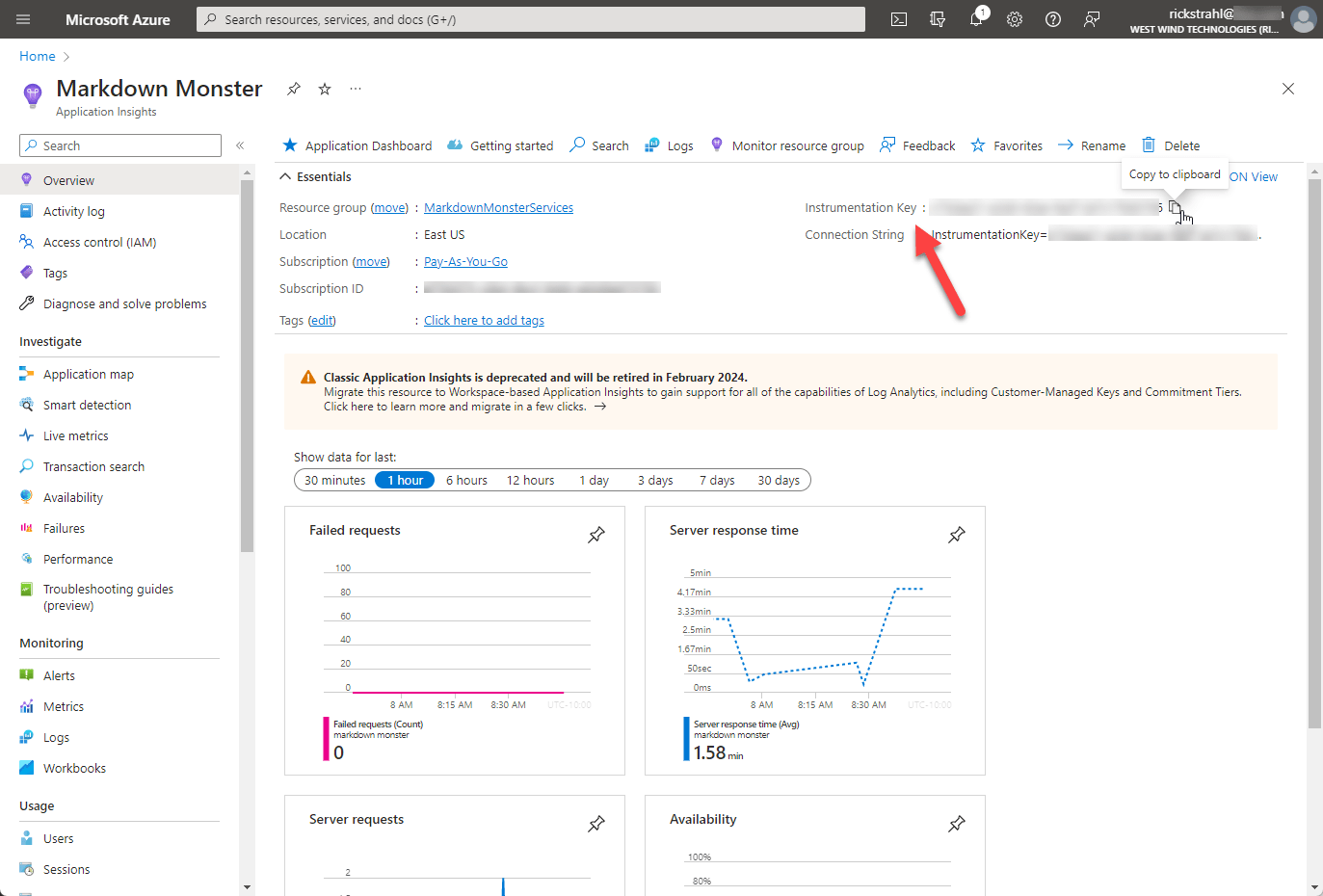Select the Availability blade in the sidebar
The width and height of the screenshot is (1323, 896).
tap(74, 497)
